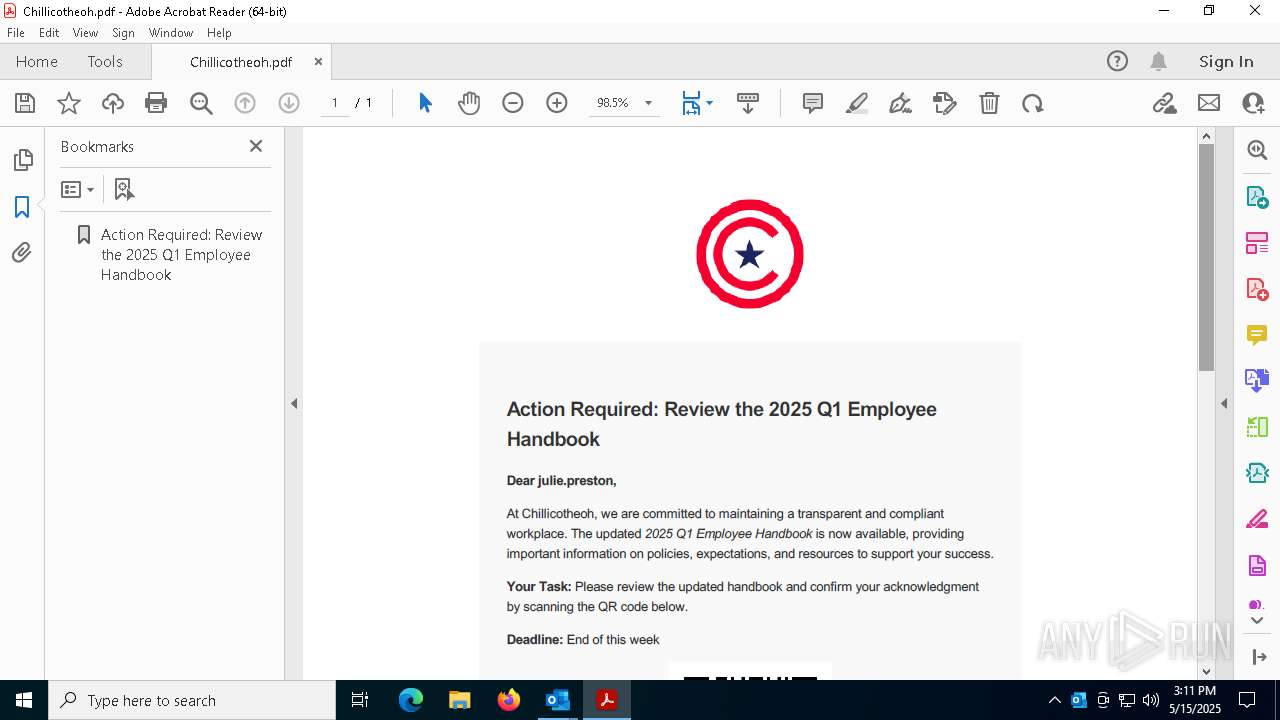Print the document with the printer icon
Image resolution: width=1280 pixels, height=720 pixels.
pyautogui.click(x=156, y=103)
